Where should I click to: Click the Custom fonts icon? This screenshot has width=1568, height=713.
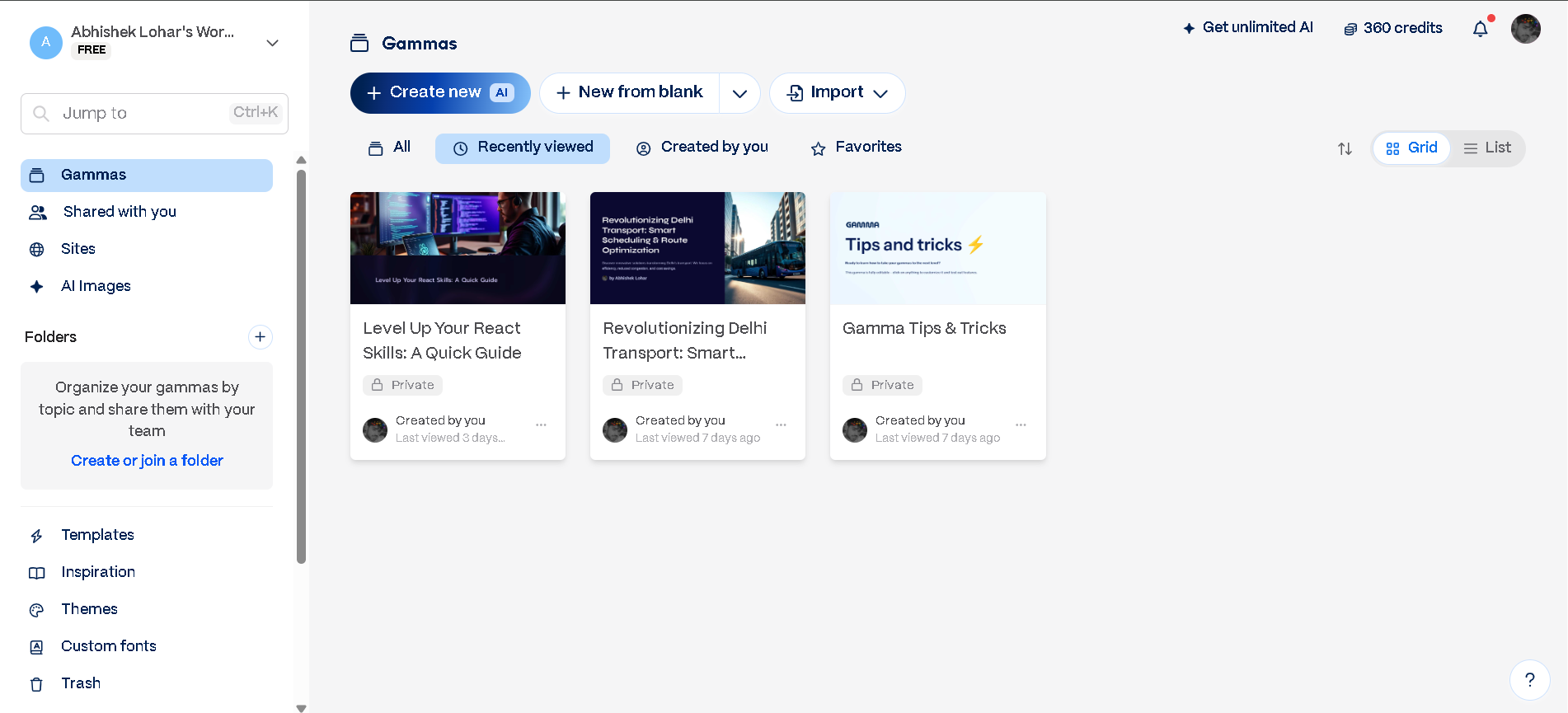tap(37, 647)
